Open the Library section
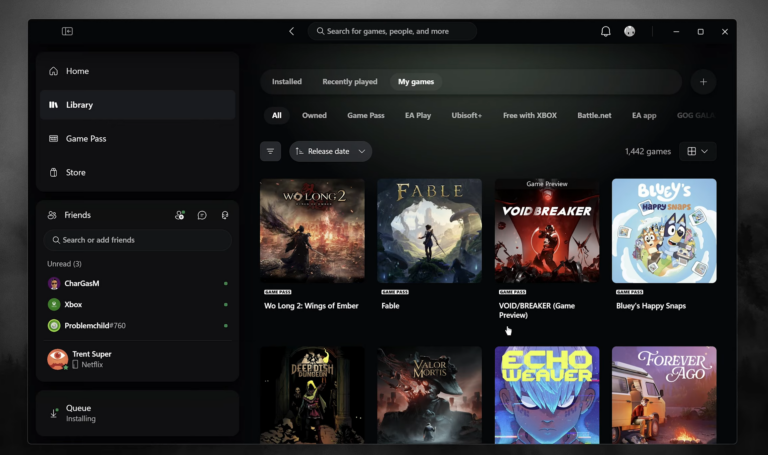 (138, 105)
